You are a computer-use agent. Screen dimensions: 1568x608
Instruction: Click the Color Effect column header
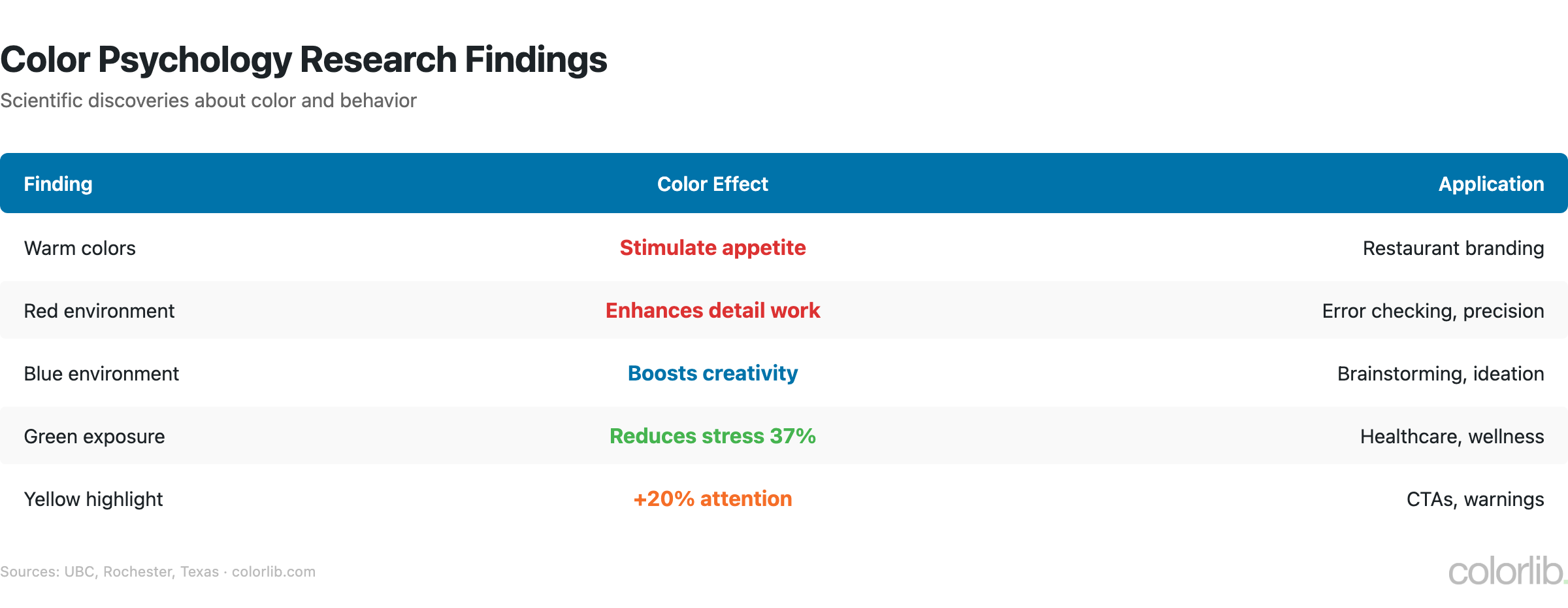point(712,184)
